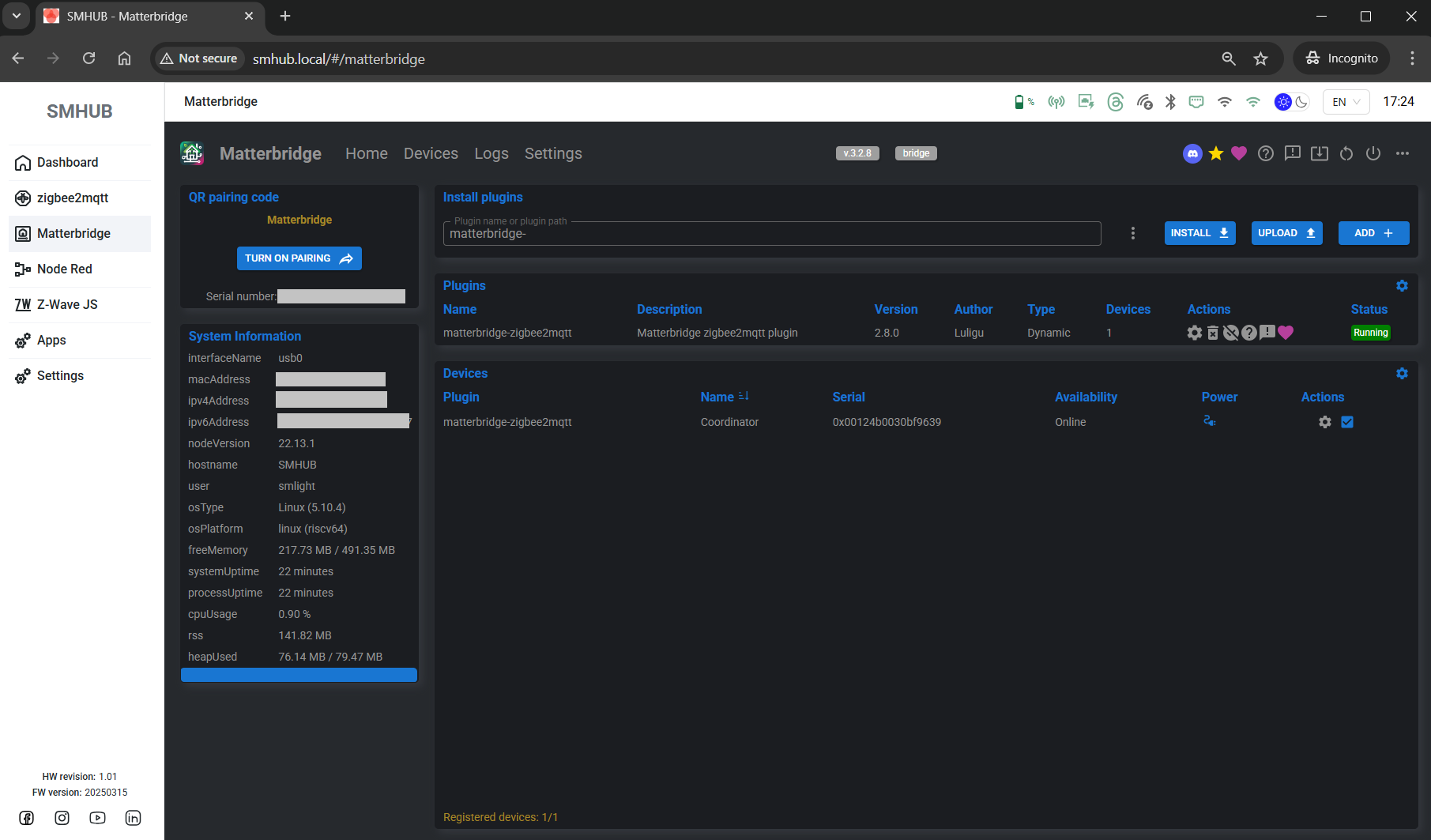Open Node Red in the sidebar

click(65, 269)
